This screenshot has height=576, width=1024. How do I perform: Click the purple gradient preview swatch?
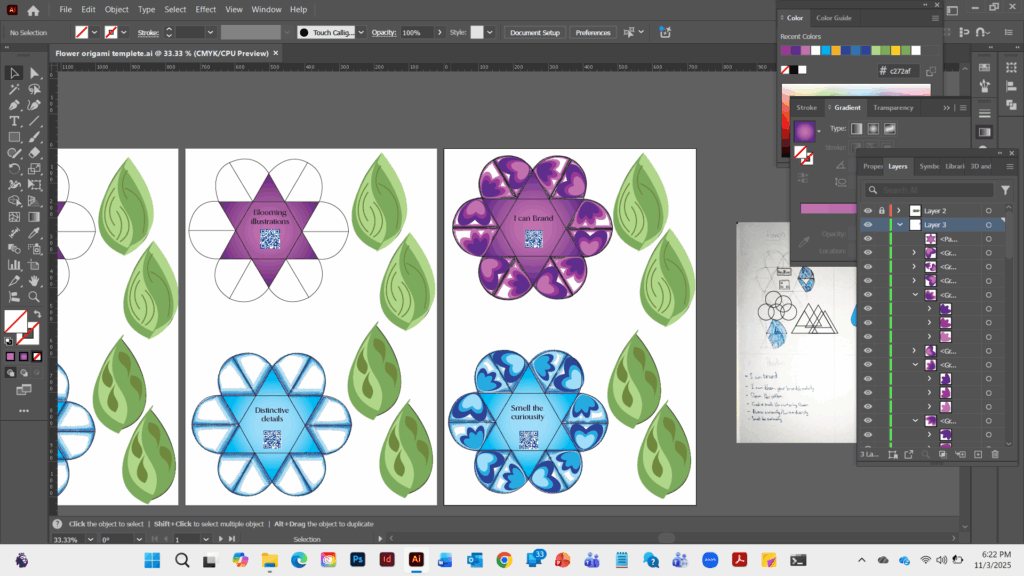804,131
